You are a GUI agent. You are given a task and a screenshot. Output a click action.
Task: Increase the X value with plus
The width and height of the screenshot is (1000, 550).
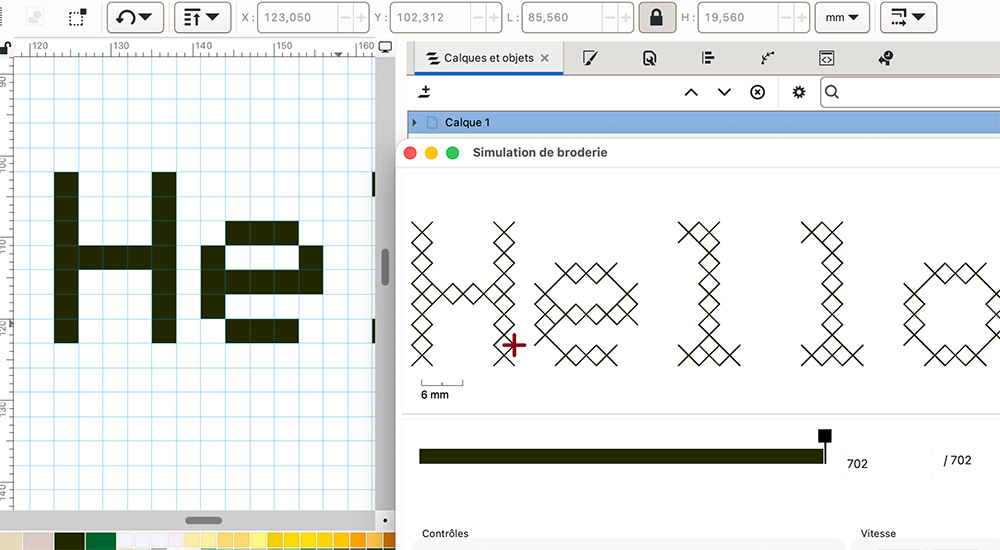361,17
